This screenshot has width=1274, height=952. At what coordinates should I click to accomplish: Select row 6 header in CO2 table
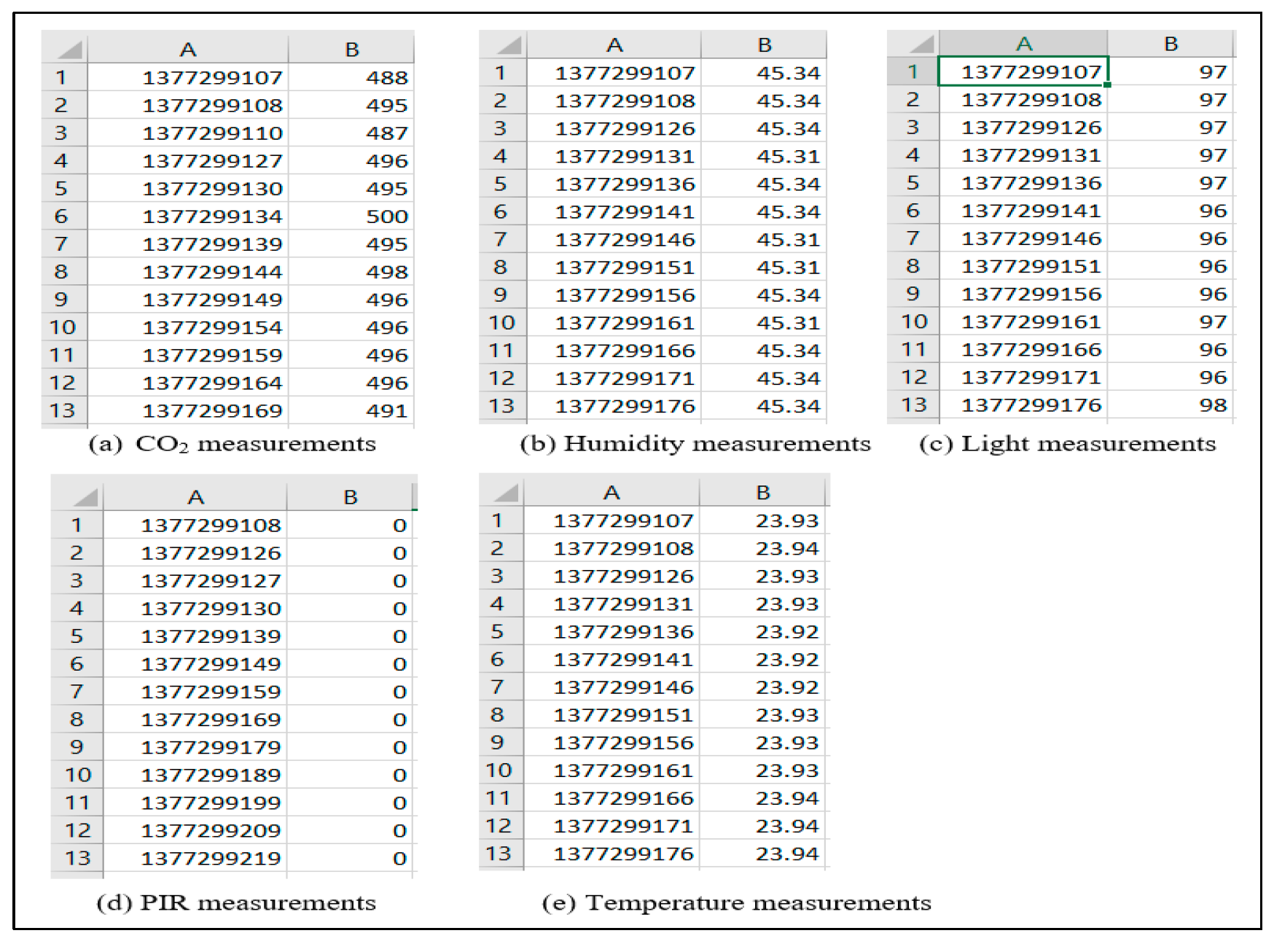coord(62,216)
